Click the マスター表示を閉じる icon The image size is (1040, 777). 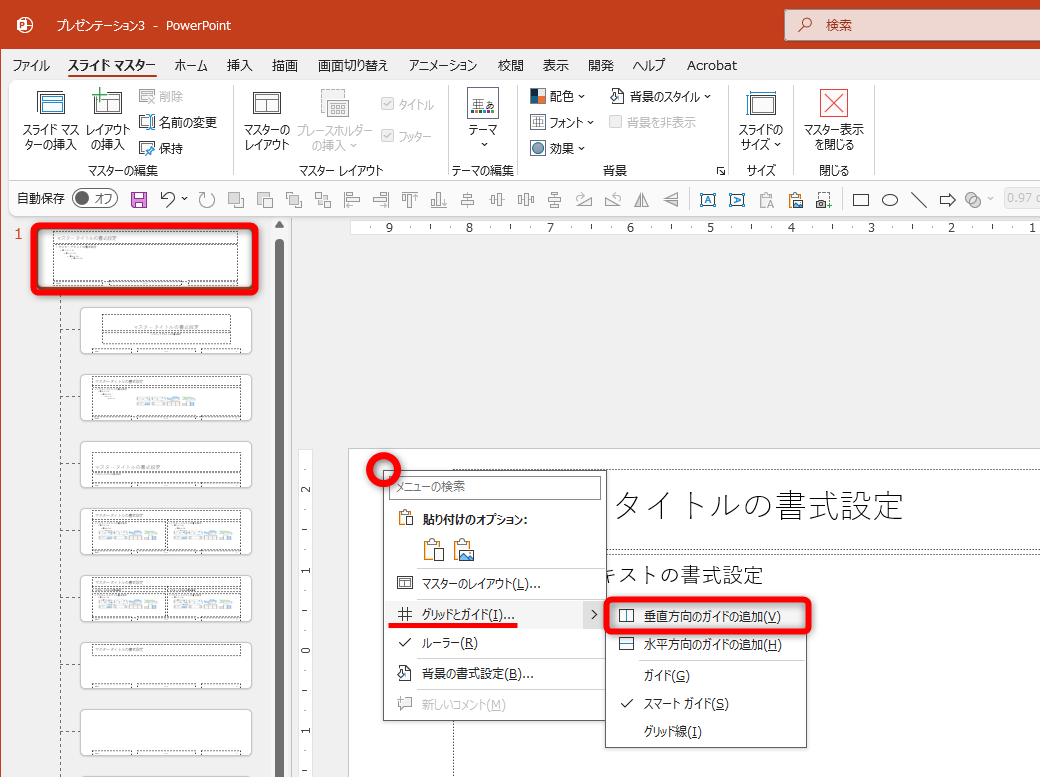click(833, 120)
